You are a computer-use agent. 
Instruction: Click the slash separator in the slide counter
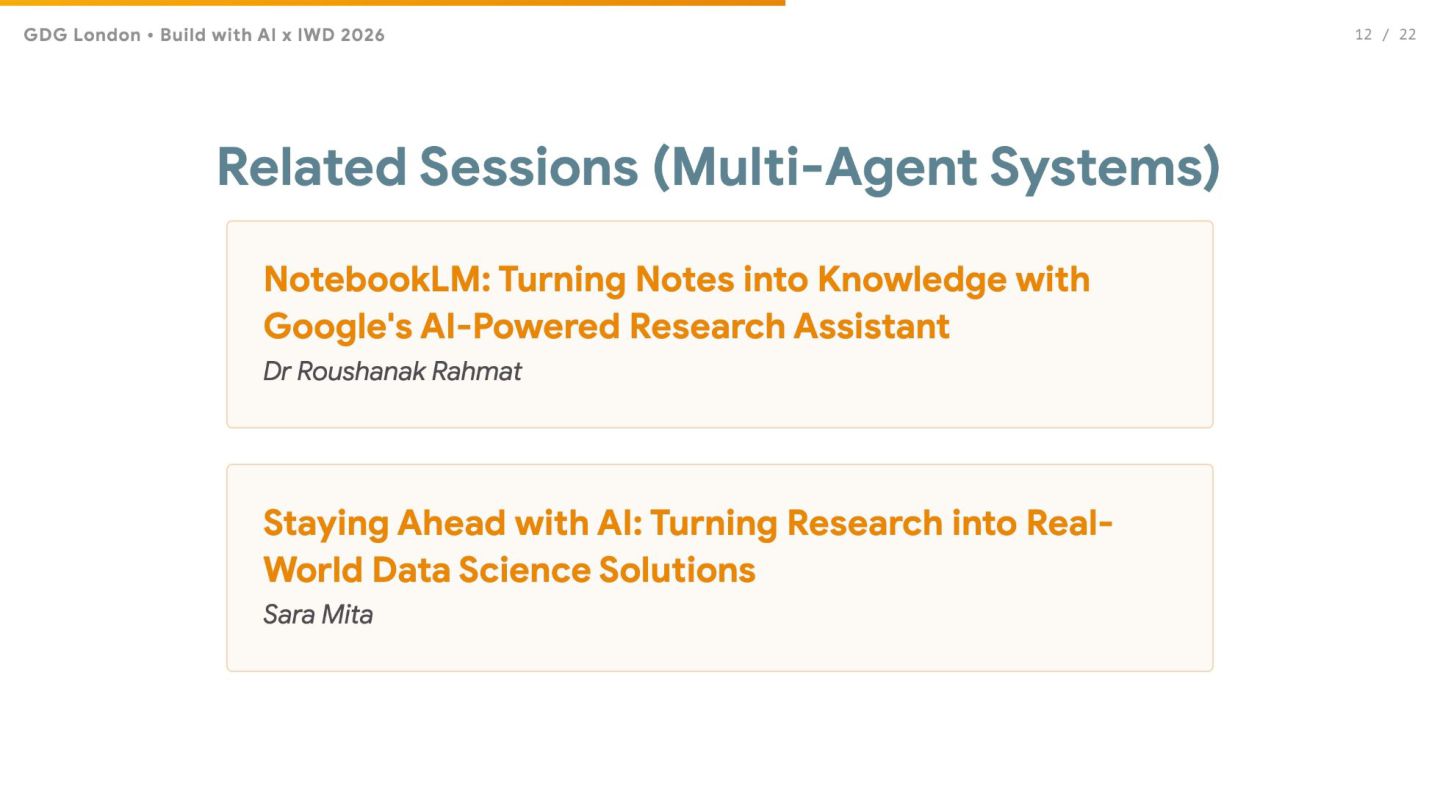coord(1386,35)
